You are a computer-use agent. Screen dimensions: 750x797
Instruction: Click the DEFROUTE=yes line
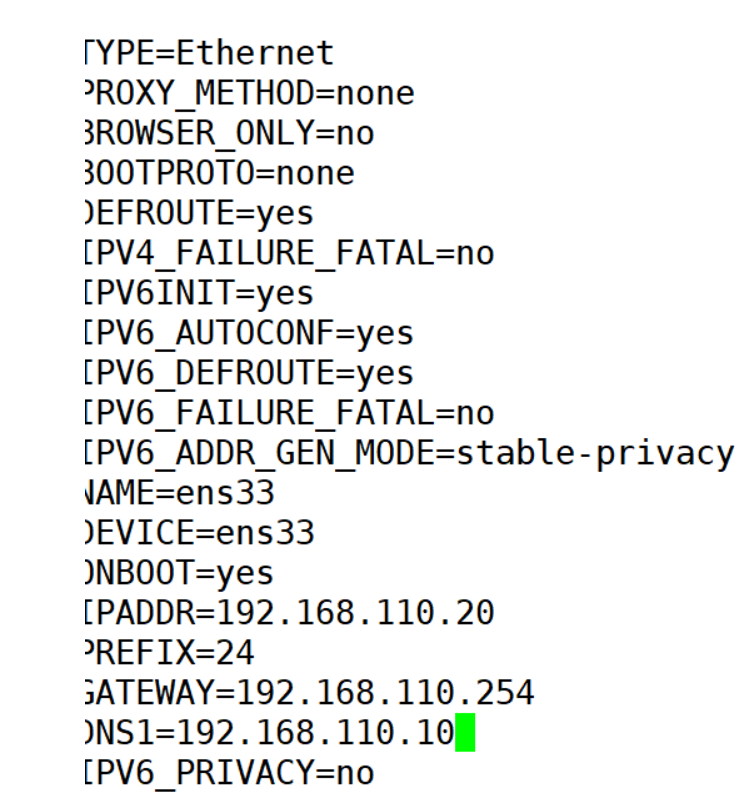coord(199,213)
